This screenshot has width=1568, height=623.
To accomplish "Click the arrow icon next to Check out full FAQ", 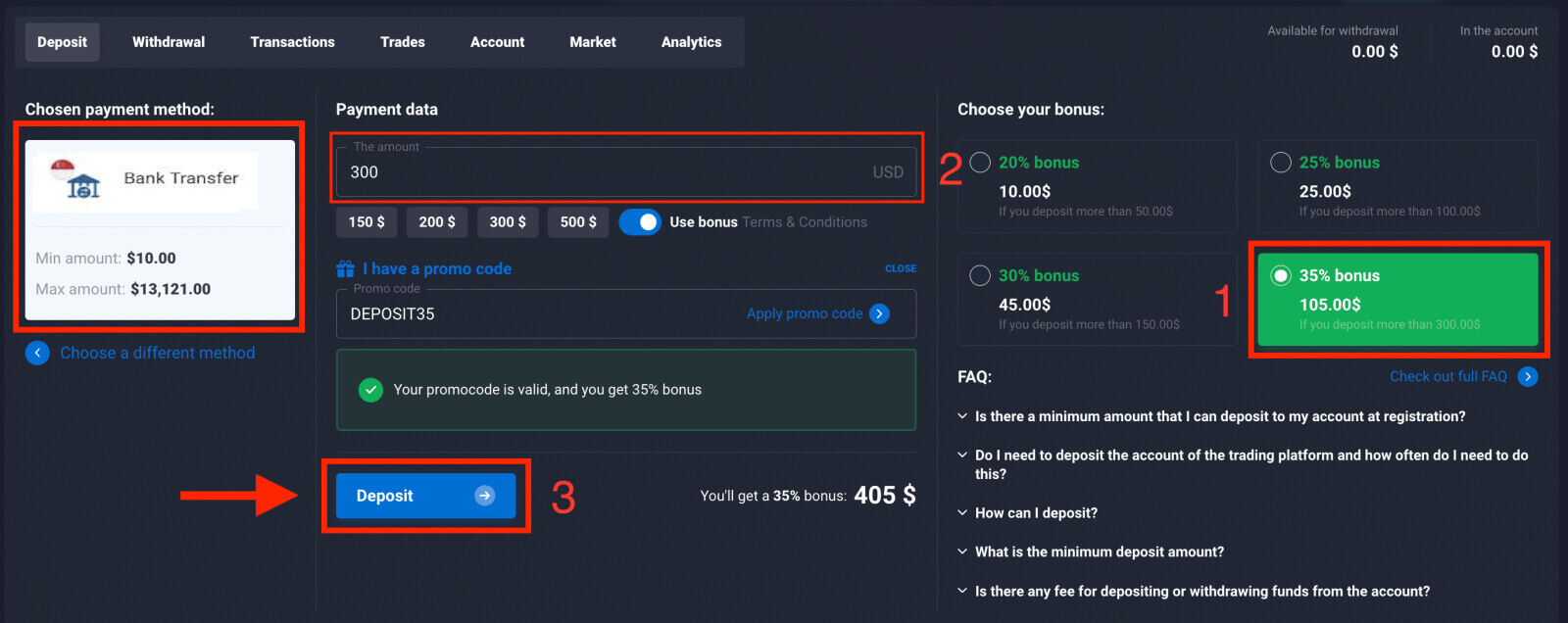I will point(1527,376).
